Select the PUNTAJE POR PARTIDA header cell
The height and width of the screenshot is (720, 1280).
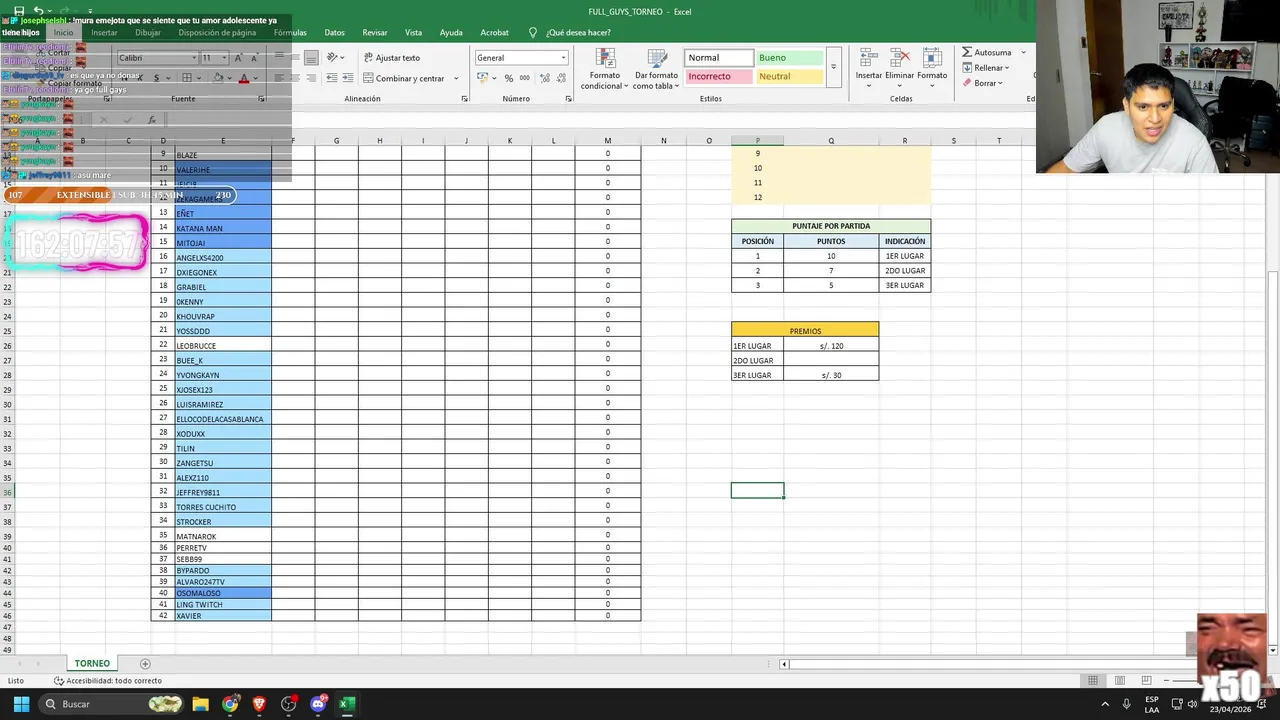831,226
